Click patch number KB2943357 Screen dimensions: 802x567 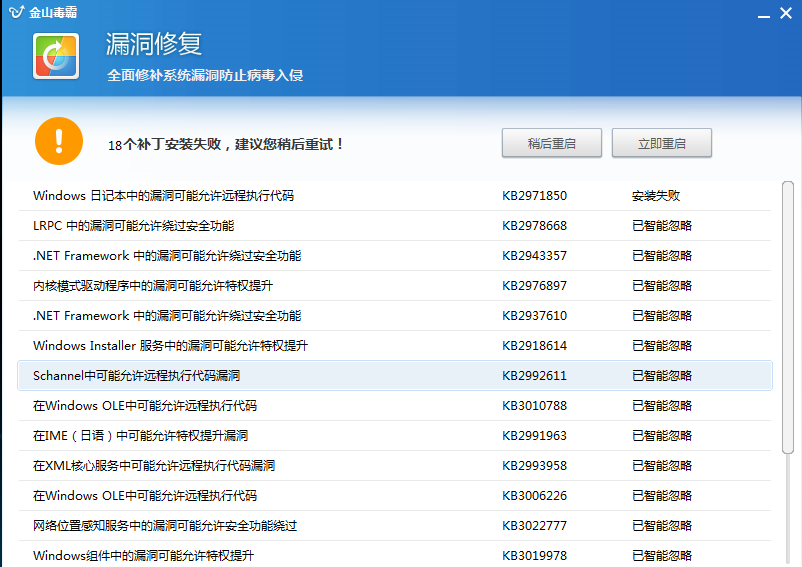(534, 256)
